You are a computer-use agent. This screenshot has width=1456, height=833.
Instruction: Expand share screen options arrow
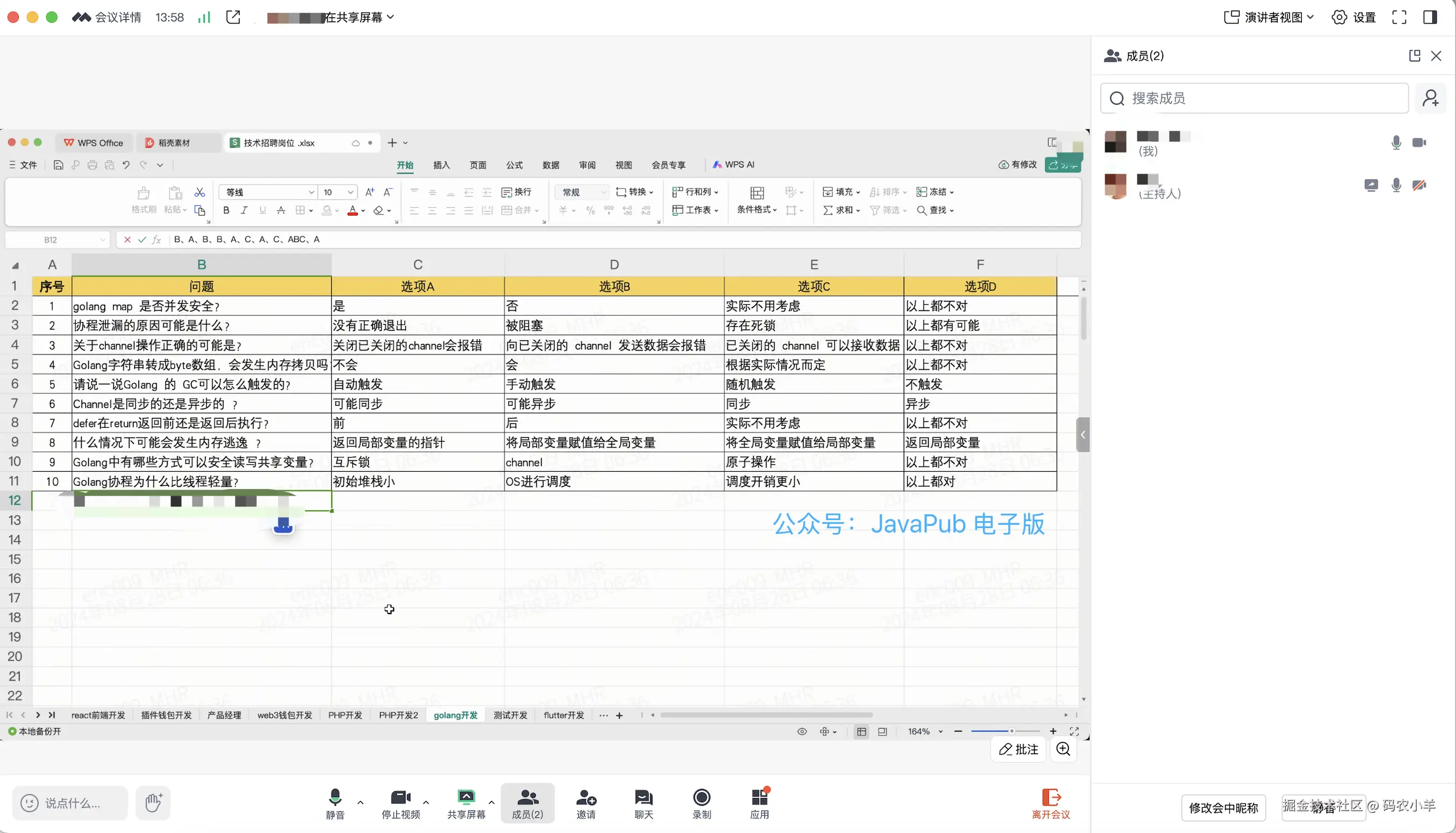point(491,802)
